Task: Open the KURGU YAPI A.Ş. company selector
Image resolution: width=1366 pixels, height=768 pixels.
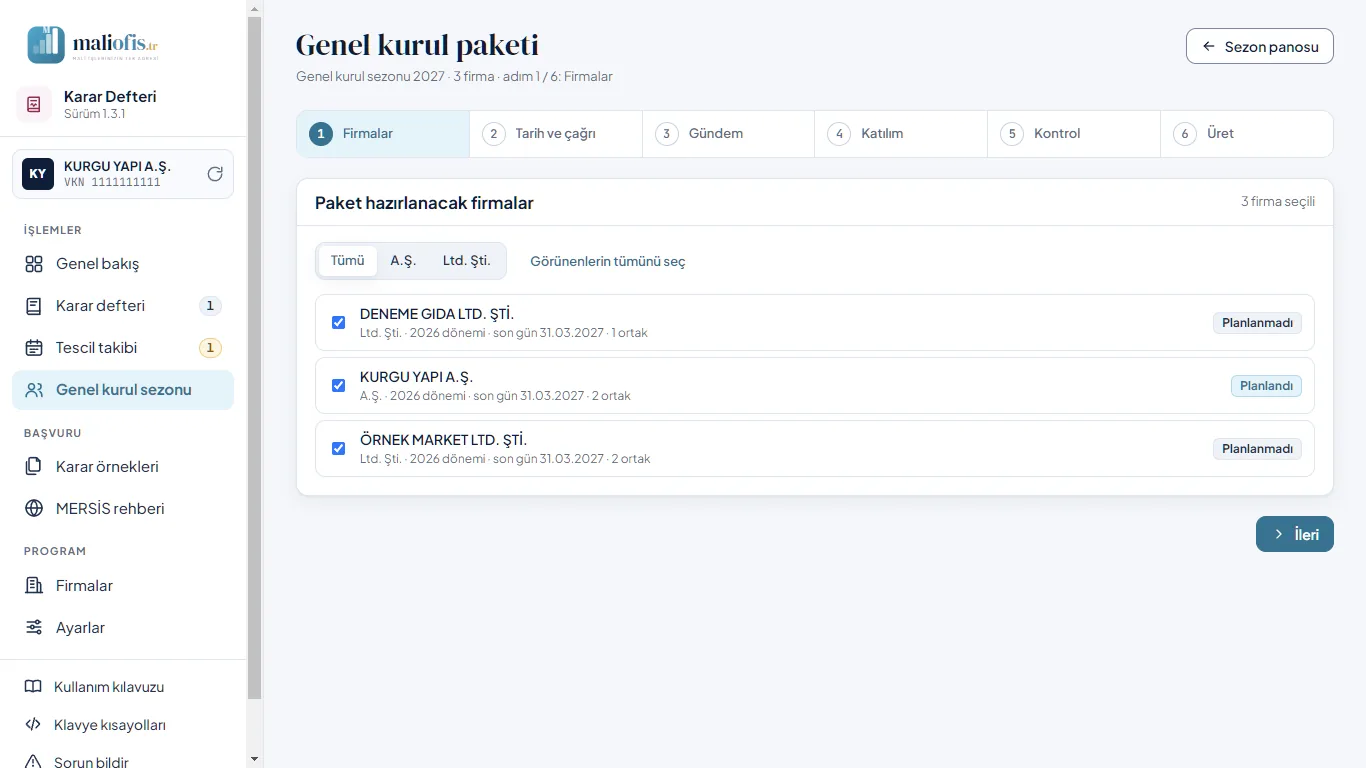Action: tap(123, 174)
